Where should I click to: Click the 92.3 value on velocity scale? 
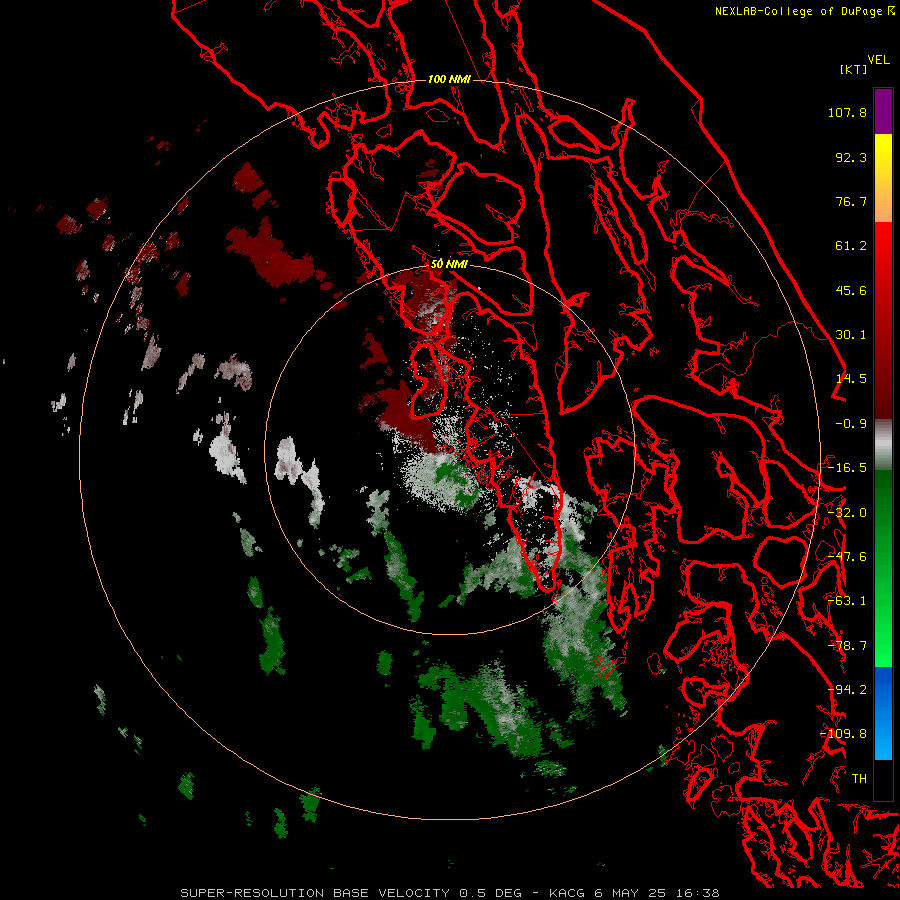point(851,157)
